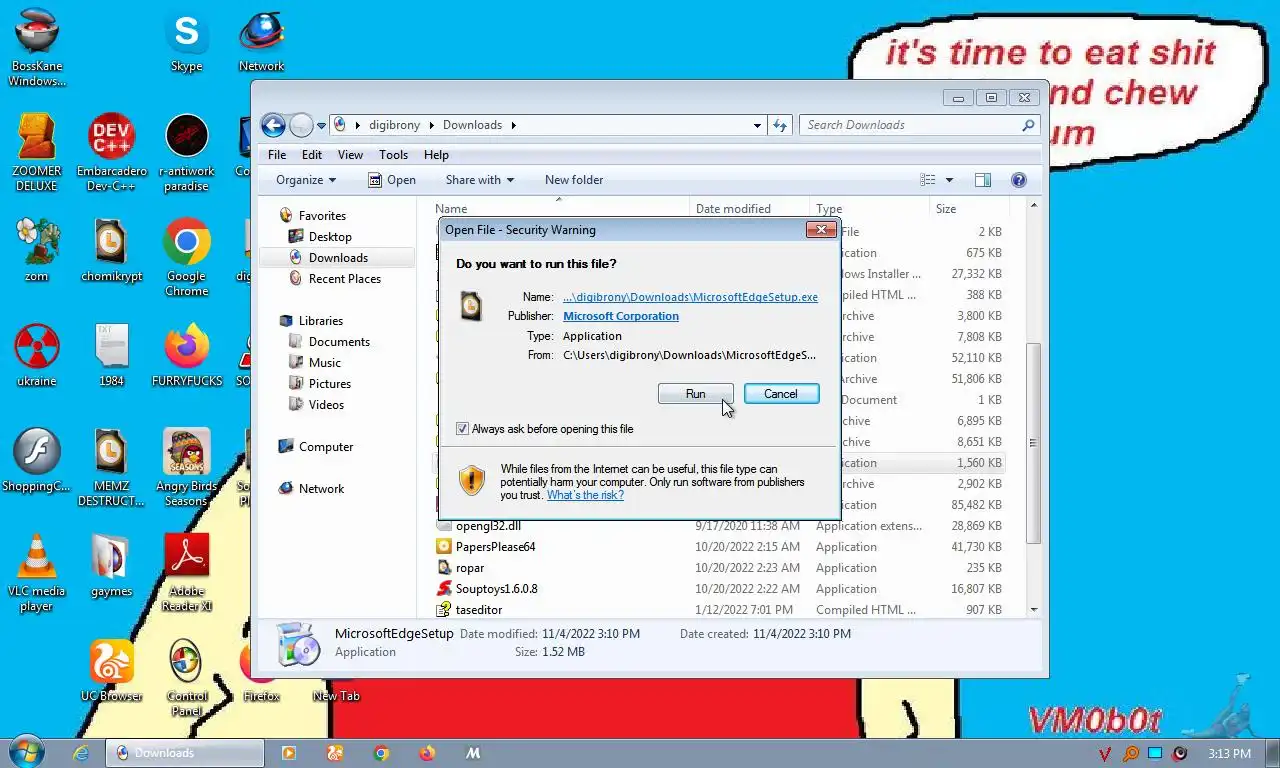Open the 1984 text file icon
Viewport: 1280px width, 768px height.
111,355
